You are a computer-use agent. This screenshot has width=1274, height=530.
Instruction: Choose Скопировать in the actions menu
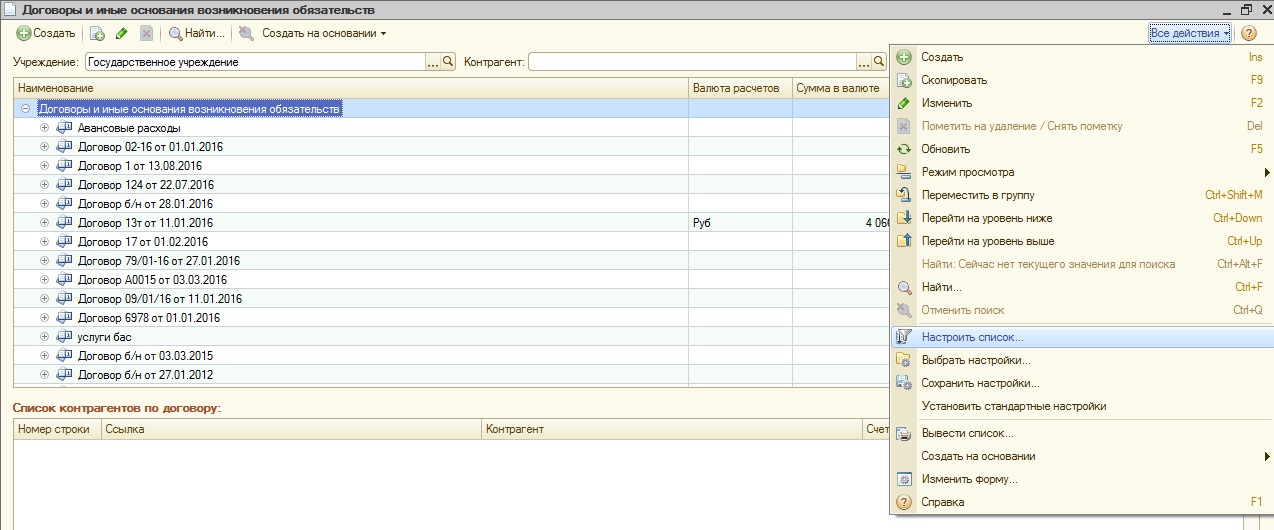[x=1081, y=80]
